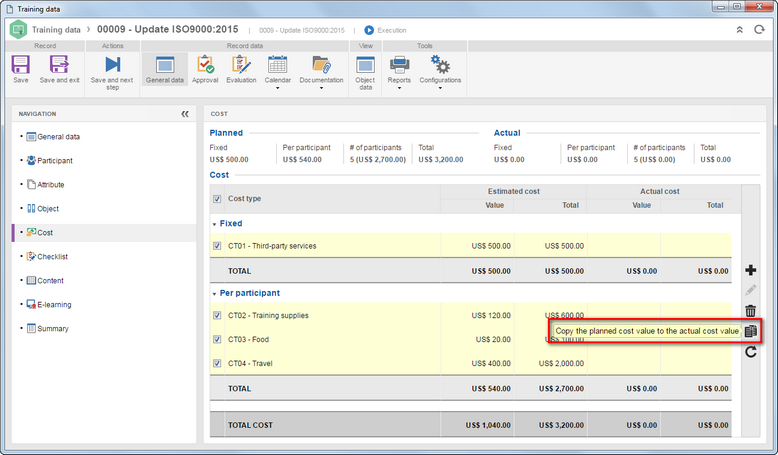778x455 pixels.
Task: Go to Content in navigation
Action: point(45,280)
